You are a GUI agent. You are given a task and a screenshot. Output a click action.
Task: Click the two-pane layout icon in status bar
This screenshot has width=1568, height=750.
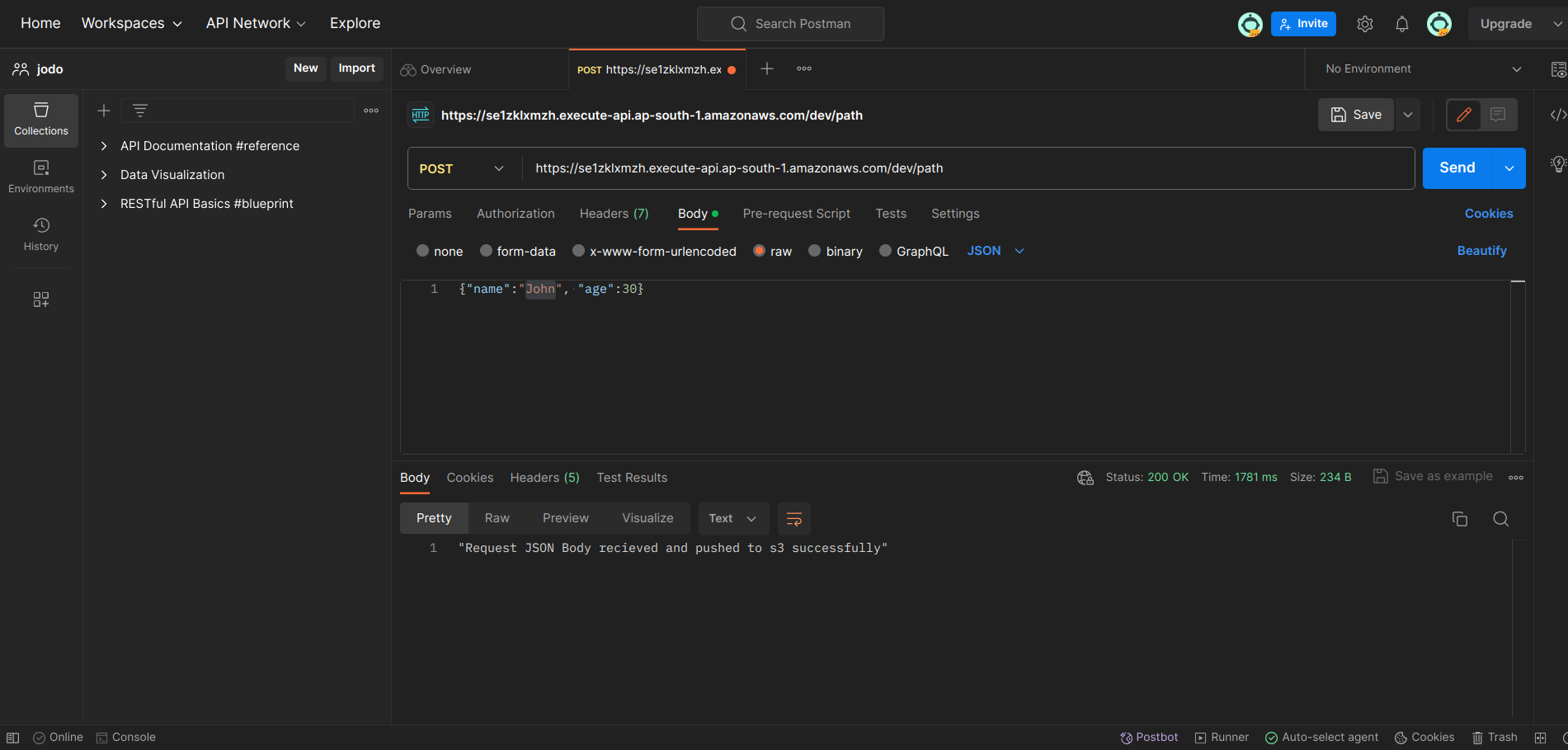click(x=1540, y=738)
